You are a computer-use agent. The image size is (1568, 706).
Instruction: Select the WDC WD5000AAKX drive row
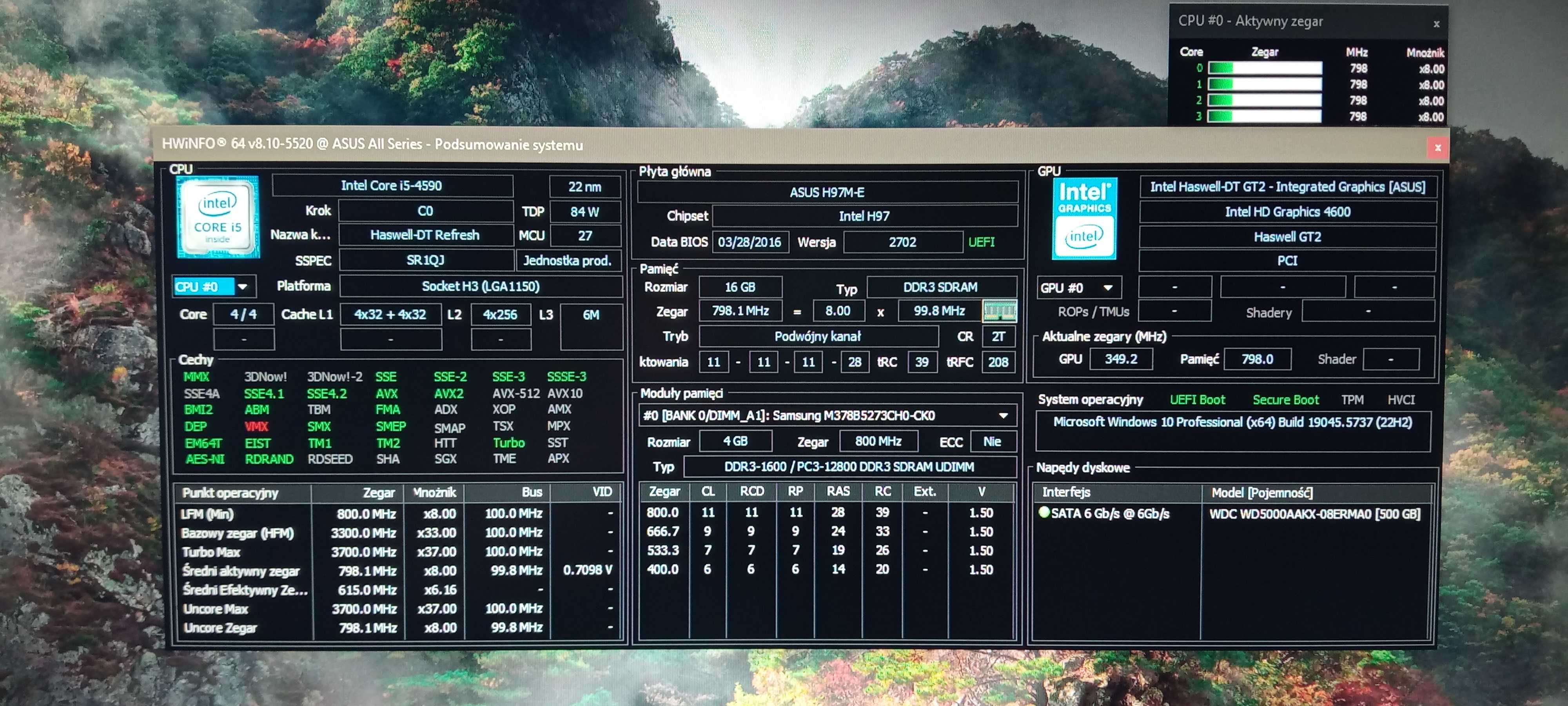click(x=1233, y=513)
